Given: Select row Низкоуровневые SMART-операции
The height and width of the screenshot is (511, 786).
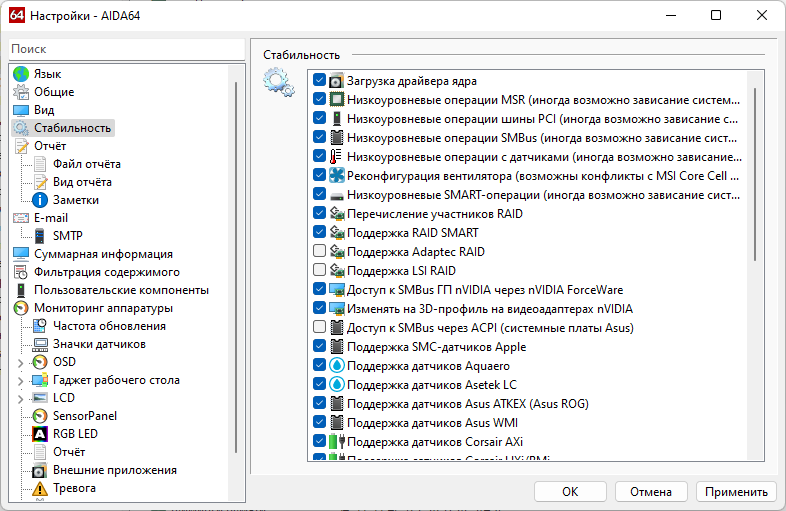Looking at the screenshot, I should (543, 195).
